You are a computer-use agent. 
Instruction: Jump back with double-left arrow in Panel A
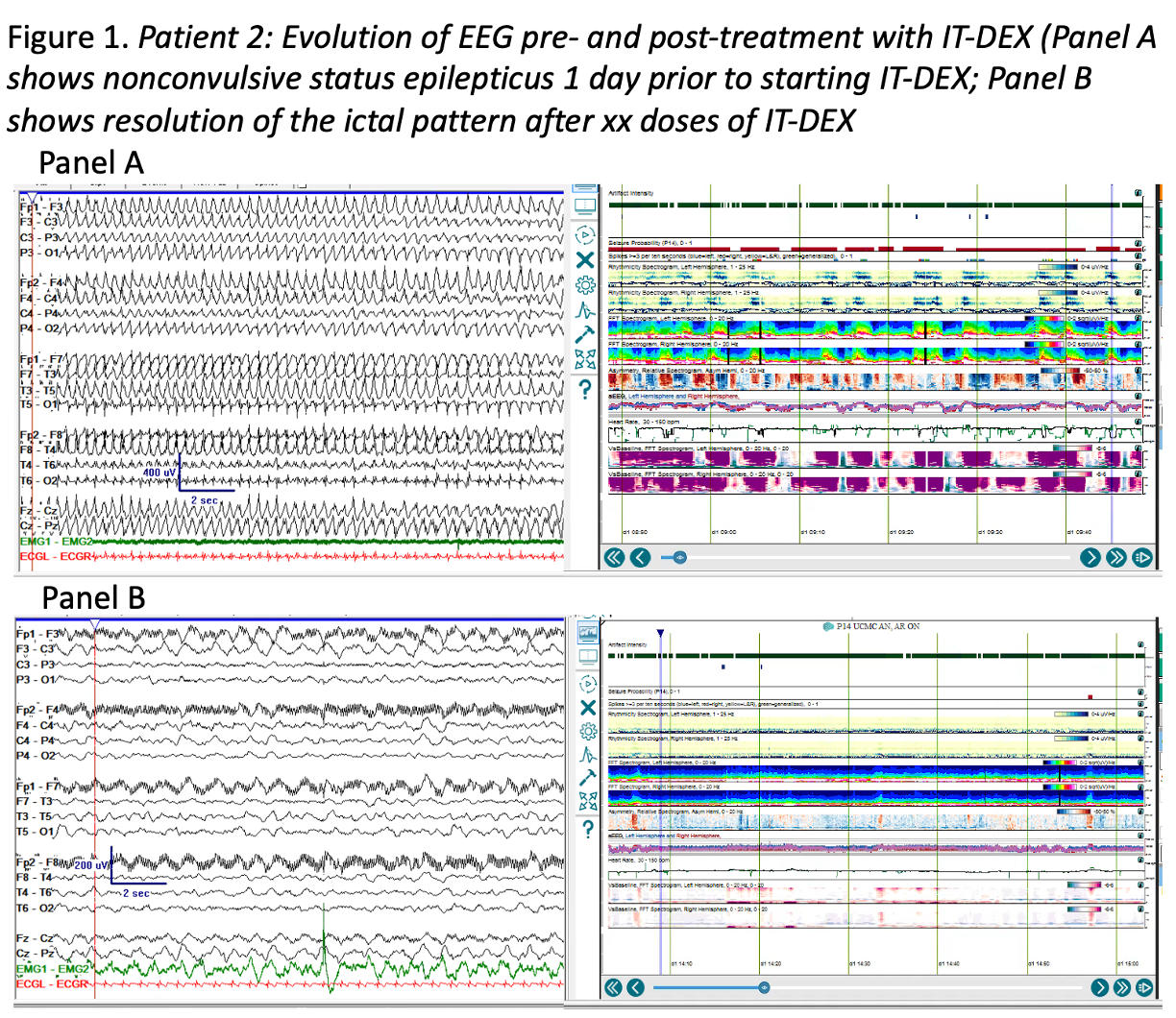[615, 557]
